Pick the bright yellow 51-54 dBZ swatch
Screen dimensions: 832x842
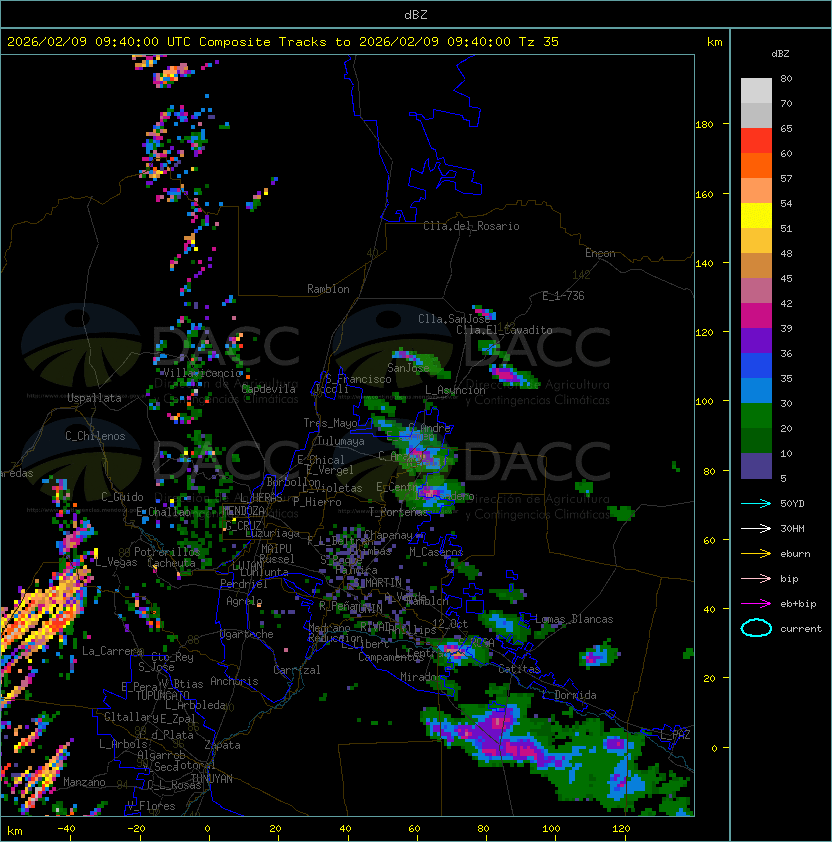756,215
